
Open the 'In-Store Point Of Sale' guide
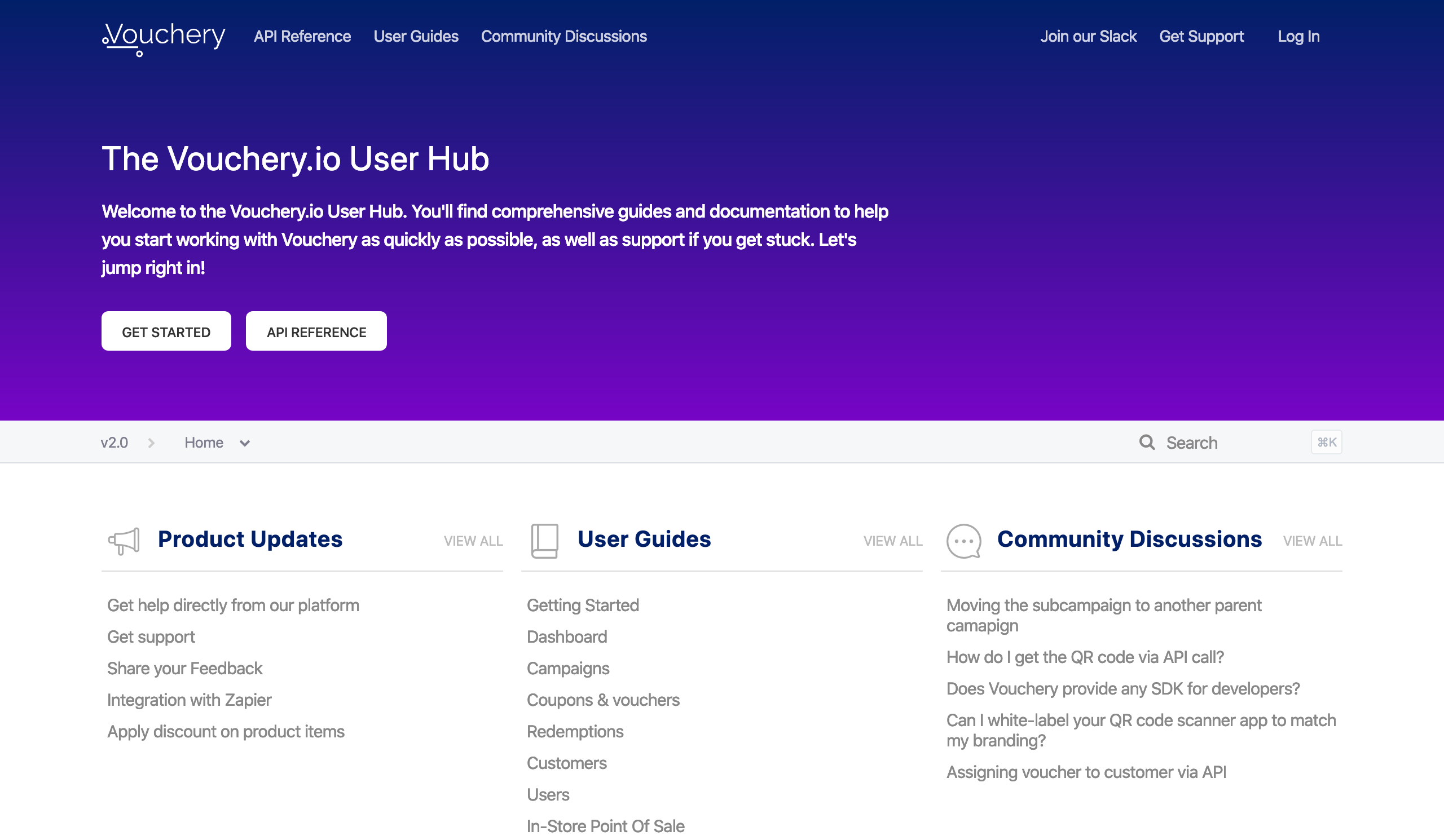pos(606,826)
